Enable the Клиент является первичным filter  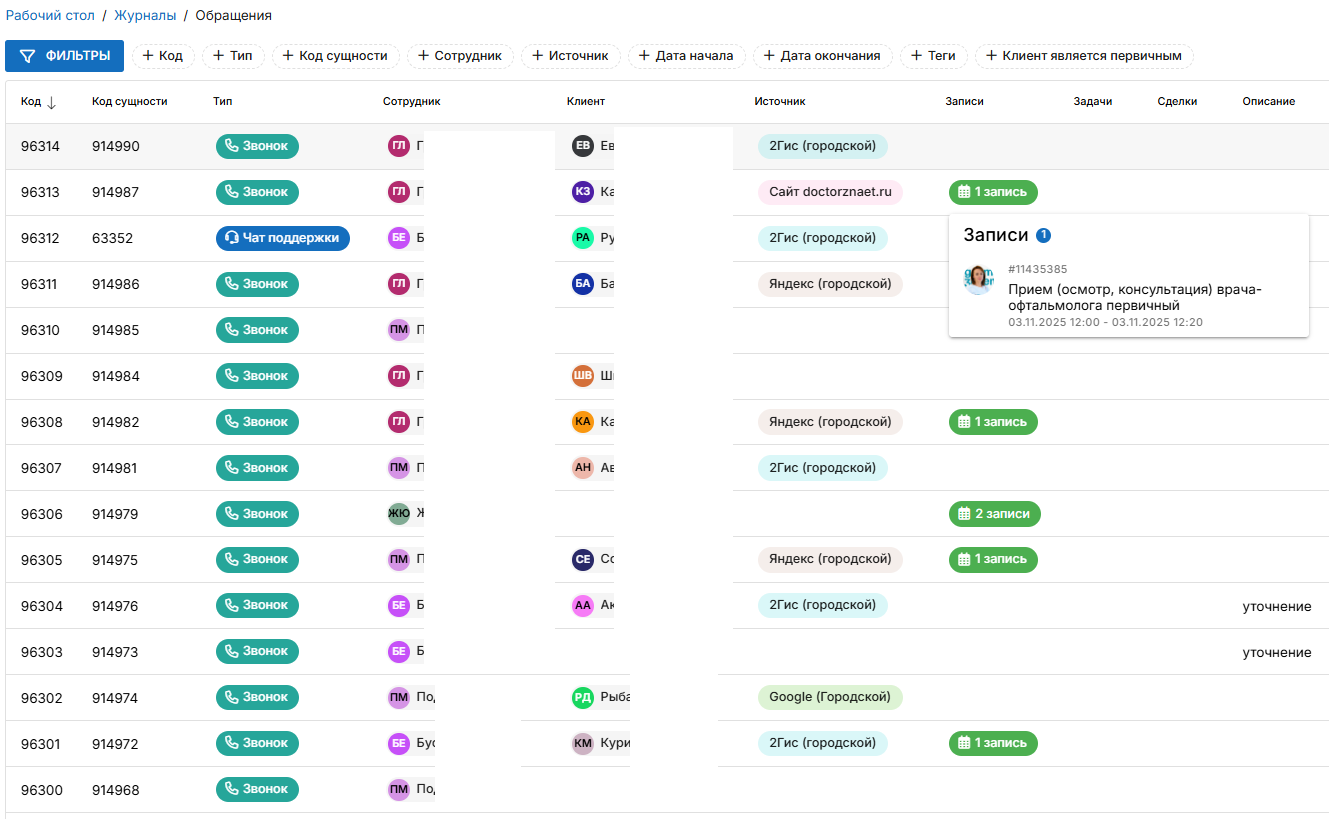[1084, 56]
